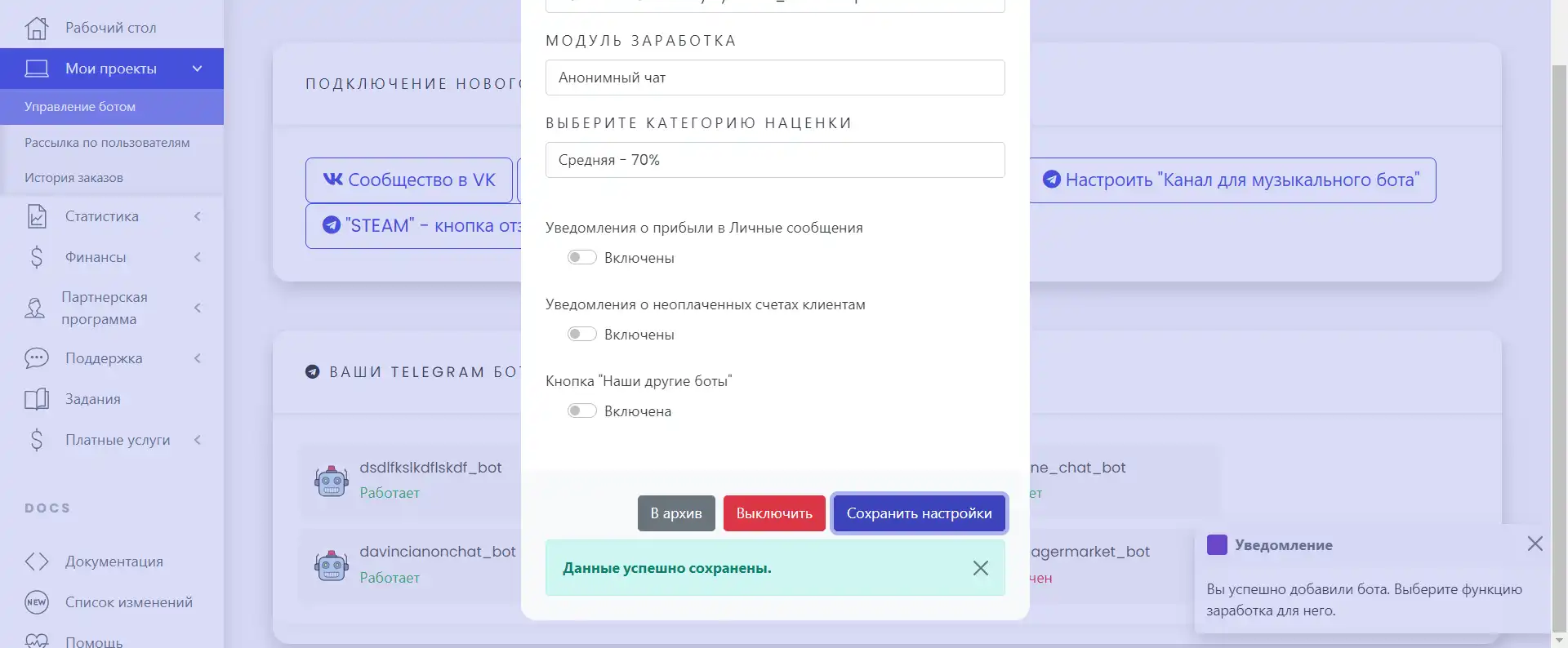Click the dollar icon next to Финансы
The image size is (1568, 648).
37,257
